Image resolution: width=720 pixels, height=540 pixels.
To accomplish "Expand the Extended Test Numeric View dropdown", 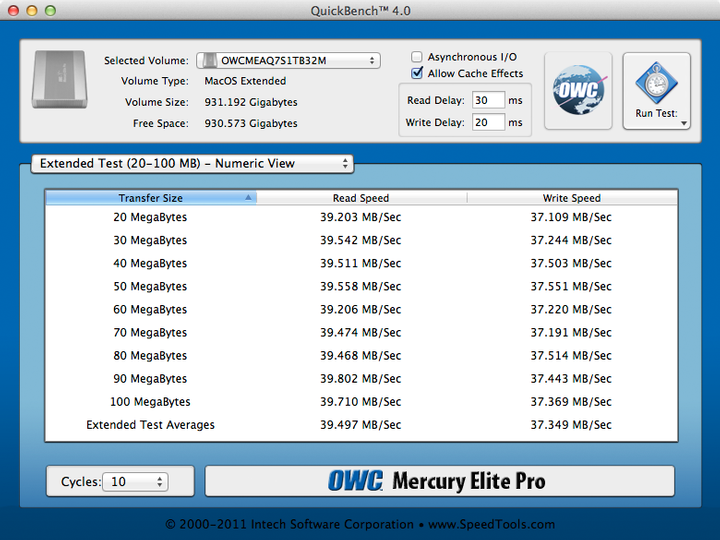I will 192,163.
